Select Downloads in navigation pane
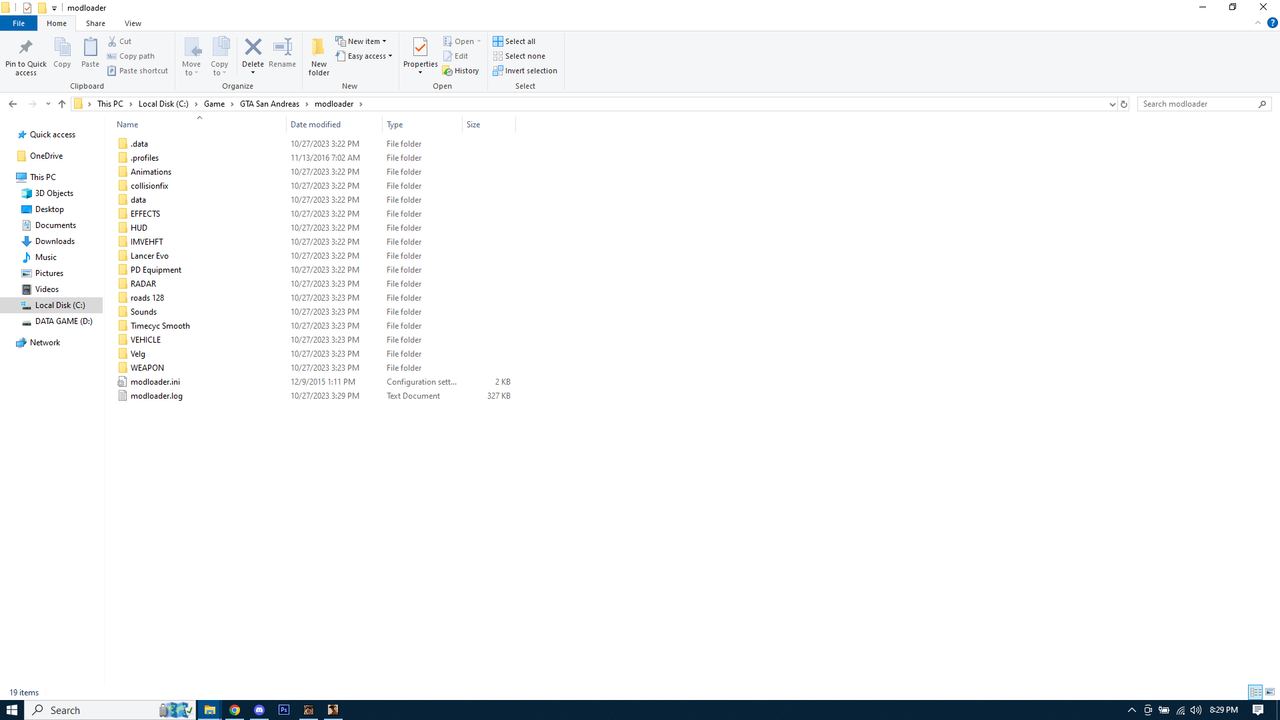The image size is (1280, 720). pos(55,241)
